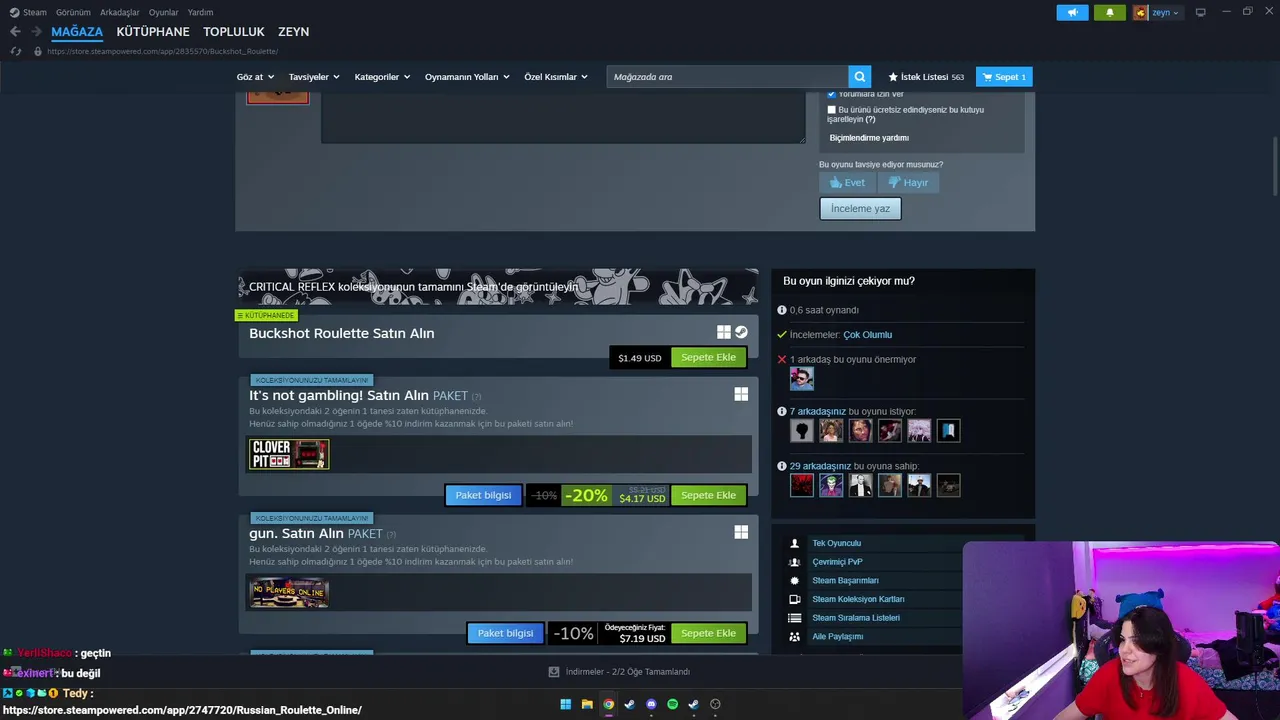Viewport: 1280px width, 720px height.
Task: Click Windows icon on gun. bundle
Action: click(x=741, y=533)
